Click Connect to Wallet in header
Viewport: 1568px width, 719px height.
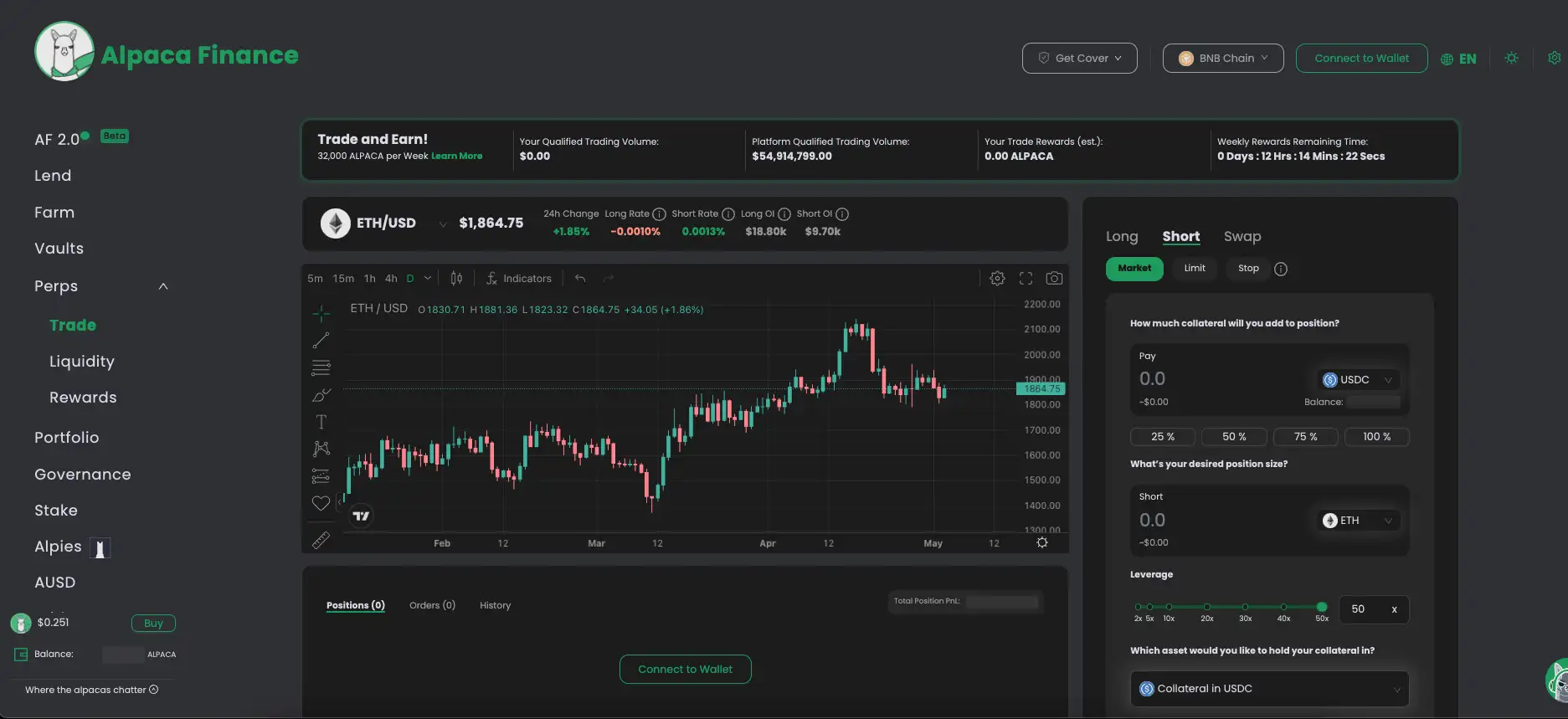tap(1361, 59)
